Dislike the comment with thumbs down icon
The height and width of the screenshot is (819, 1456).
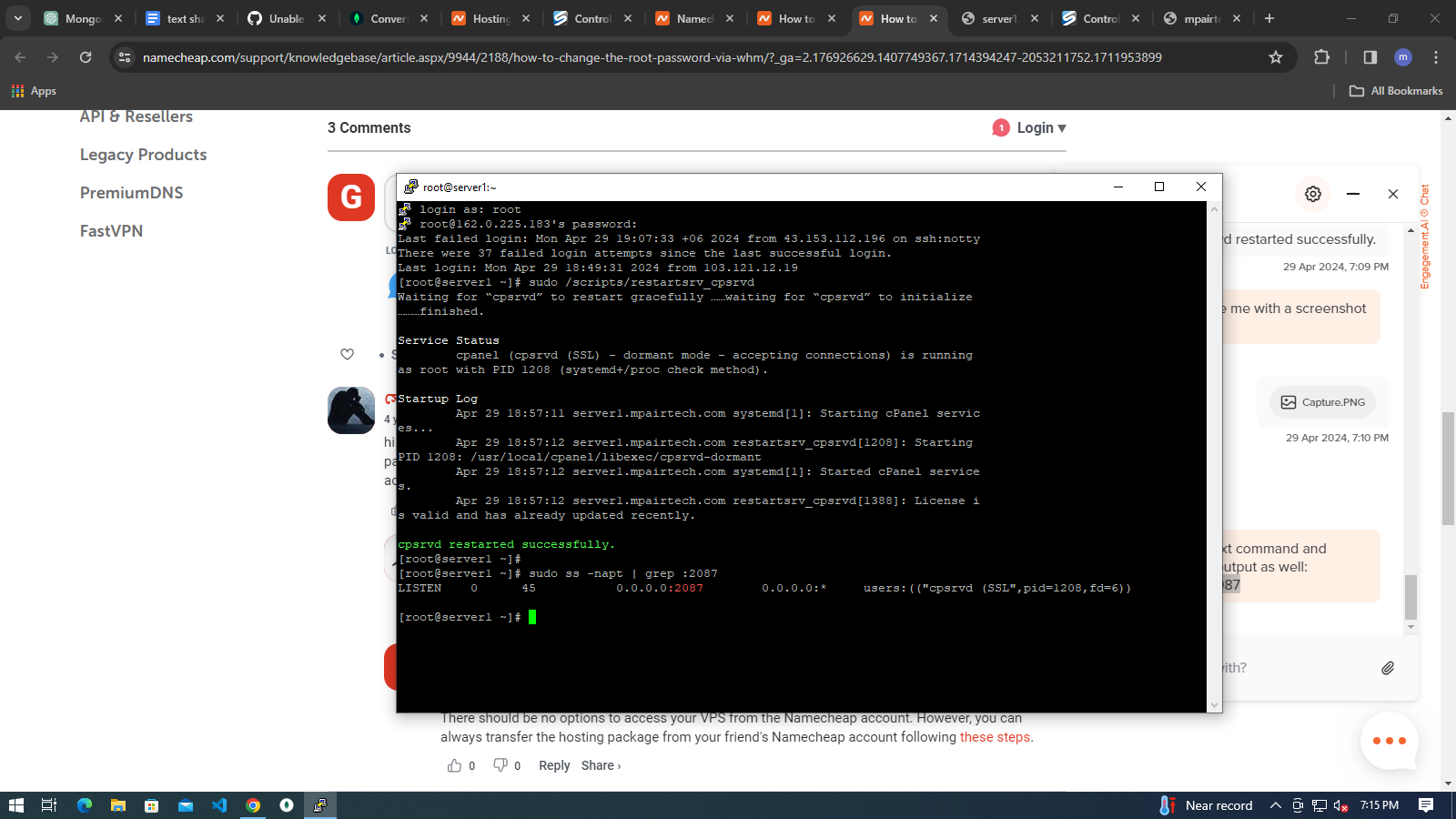tap(500, 765)
